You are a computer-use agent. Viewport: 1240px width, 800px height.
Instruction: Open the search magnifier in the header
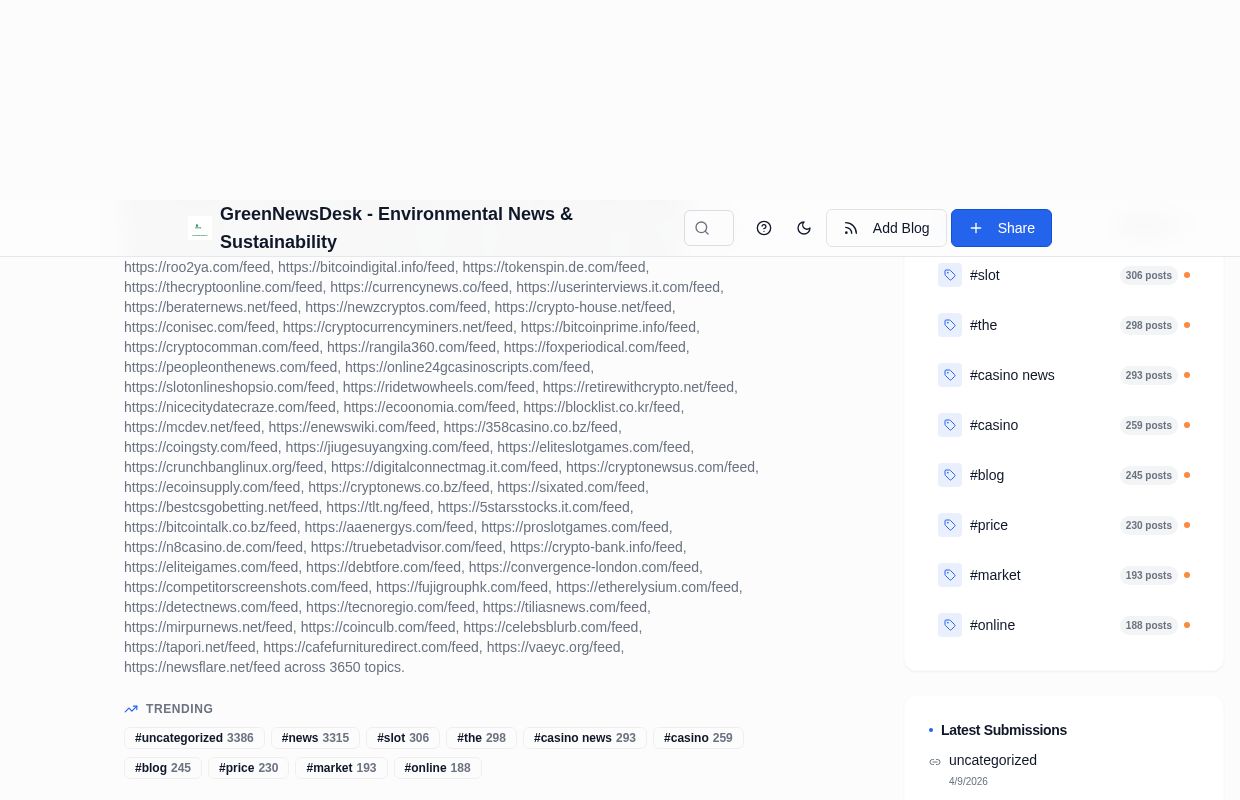708,228
